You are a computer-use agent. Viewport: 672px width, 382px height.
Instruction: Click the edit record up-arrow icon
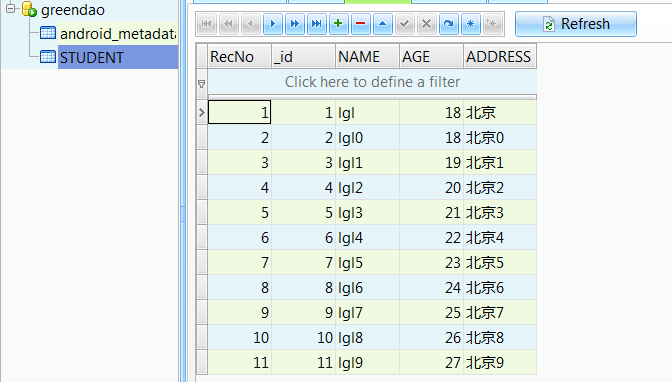tap(382, 24)
